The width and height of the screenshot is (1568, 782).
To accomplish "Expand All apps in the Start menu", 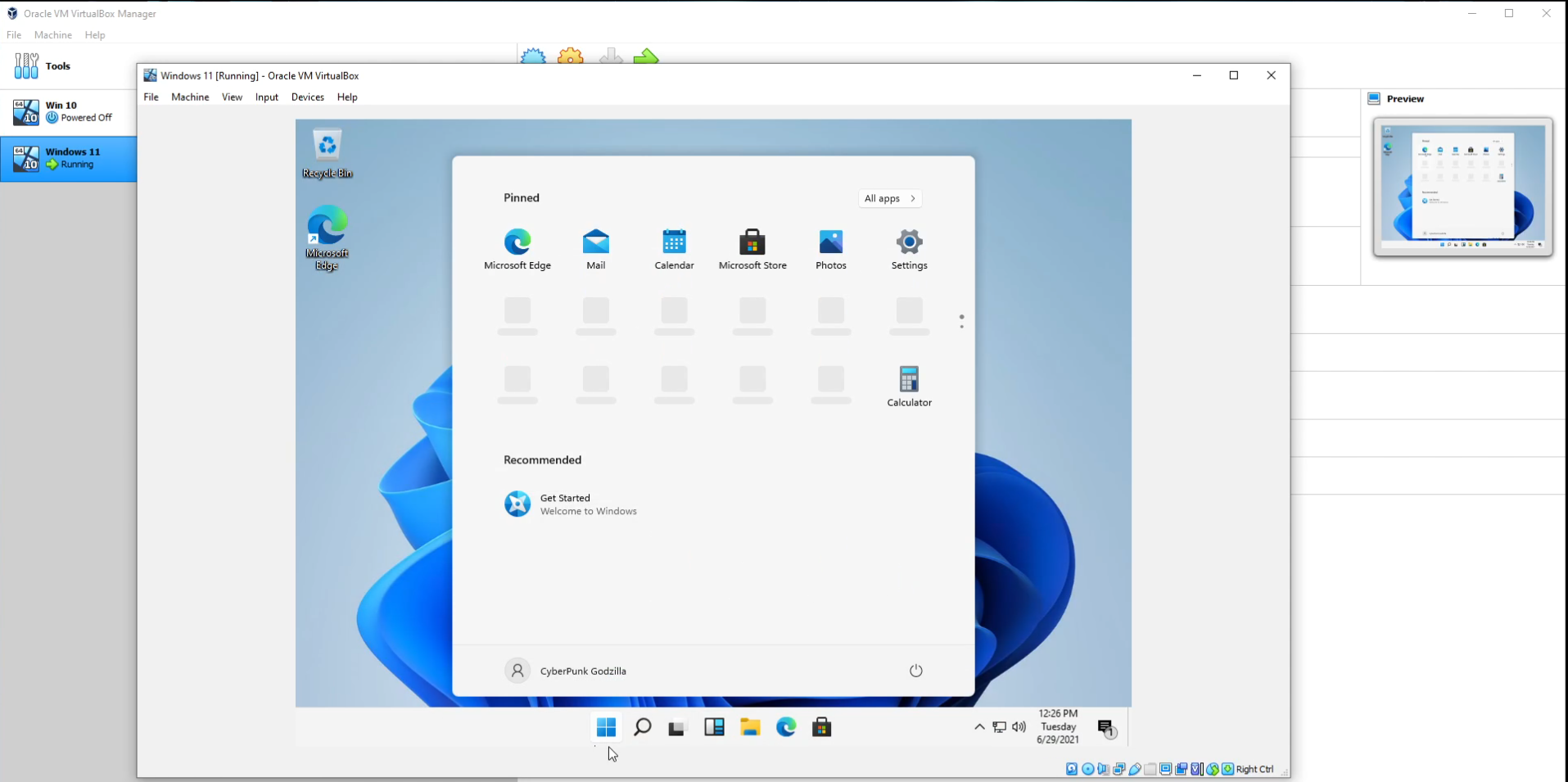I will 890,198.
